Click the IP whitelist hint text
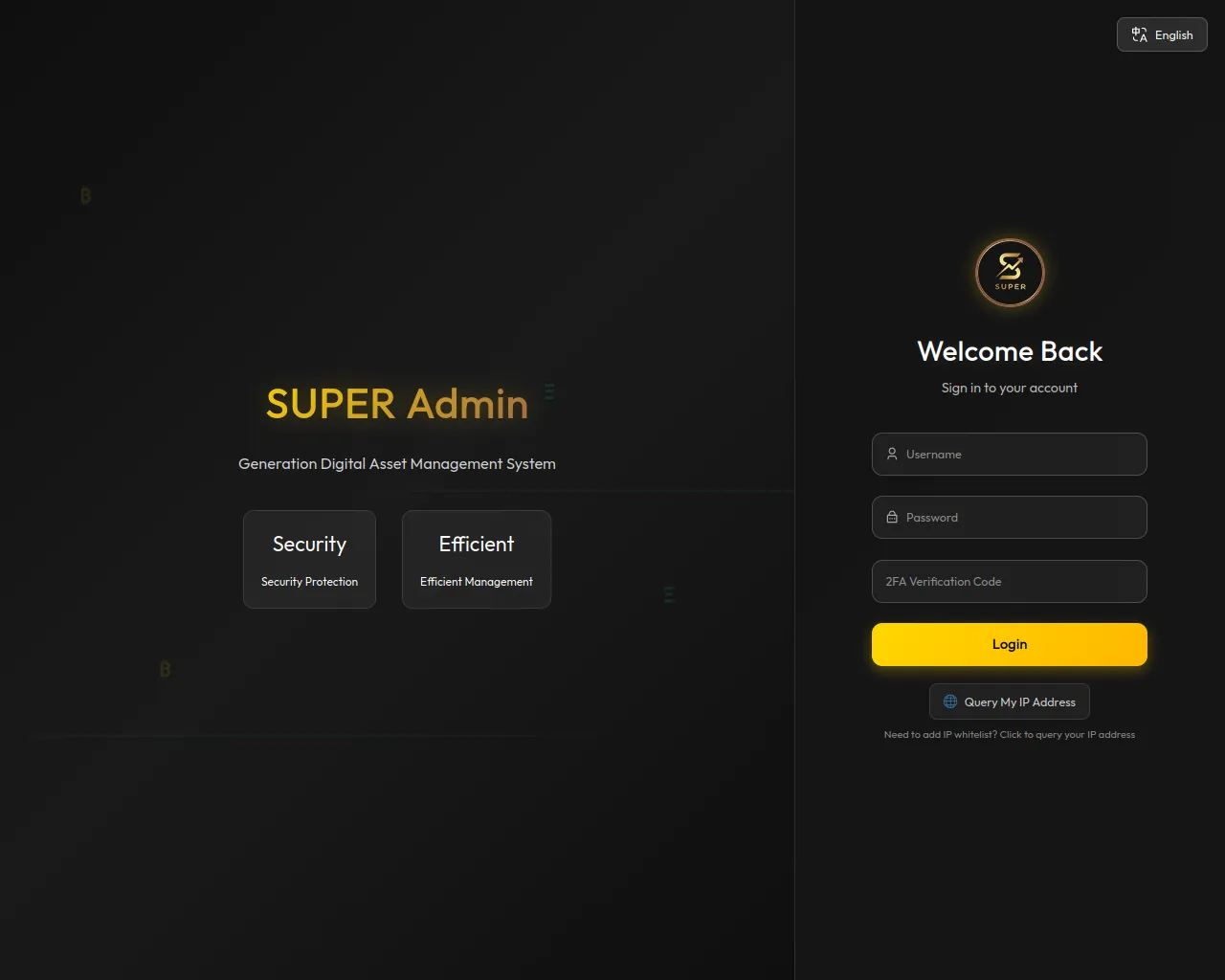 (1010, 735)
